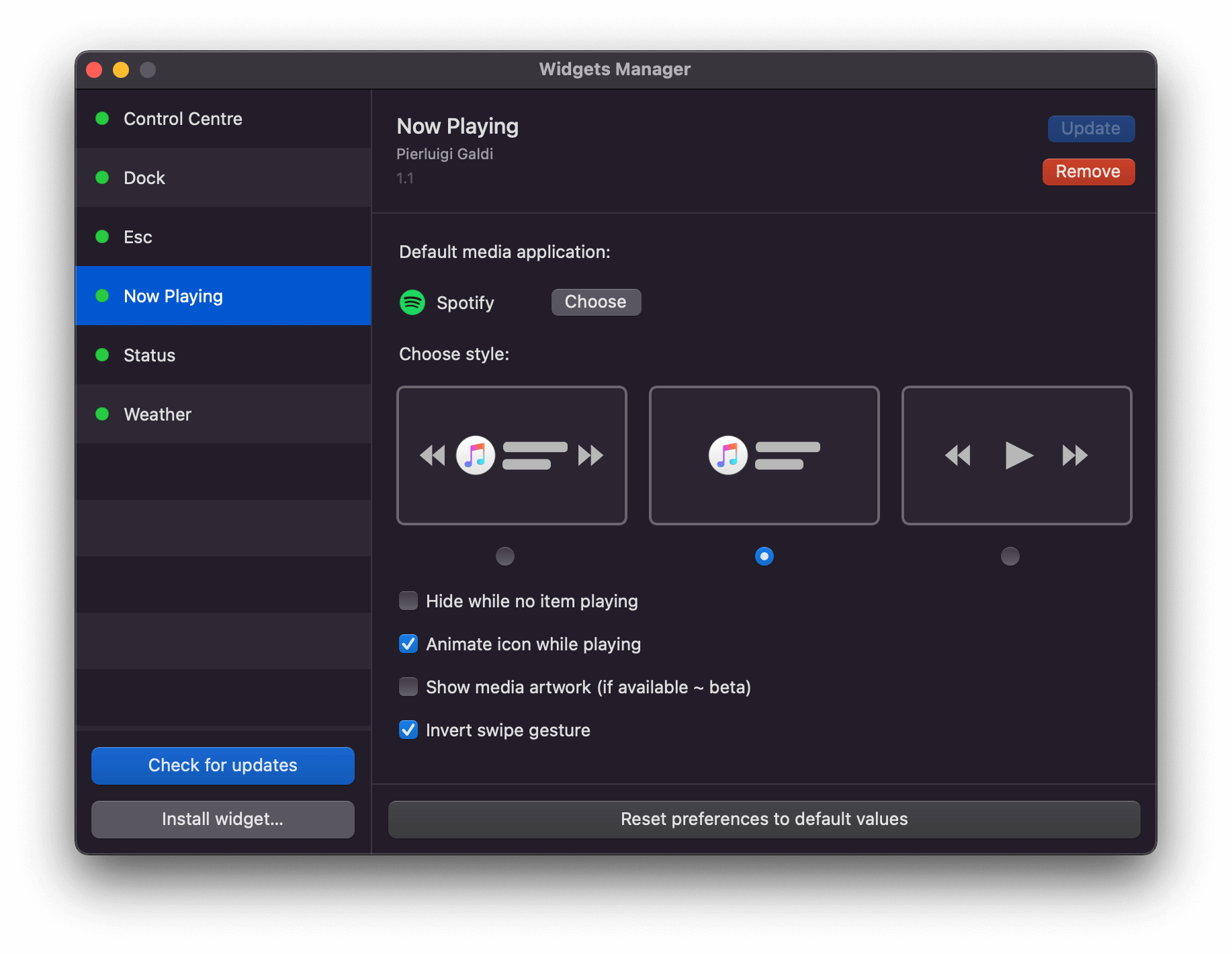Click the Choose button for media application
1232x954 pixels.
pyautogui.click(x=595, y=302)
